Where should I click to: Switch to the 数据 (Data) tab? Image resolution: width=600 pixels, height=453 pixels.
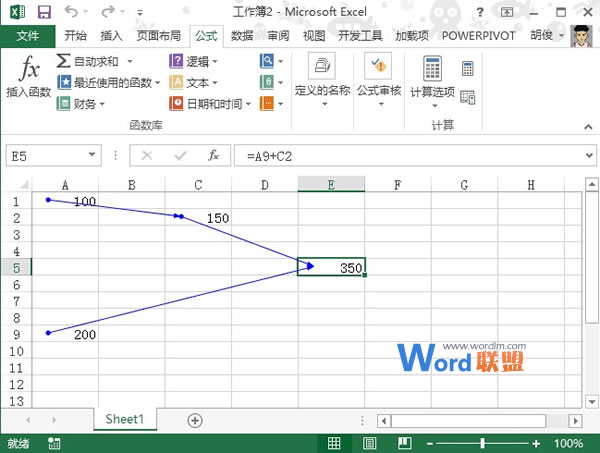(242, 36)
